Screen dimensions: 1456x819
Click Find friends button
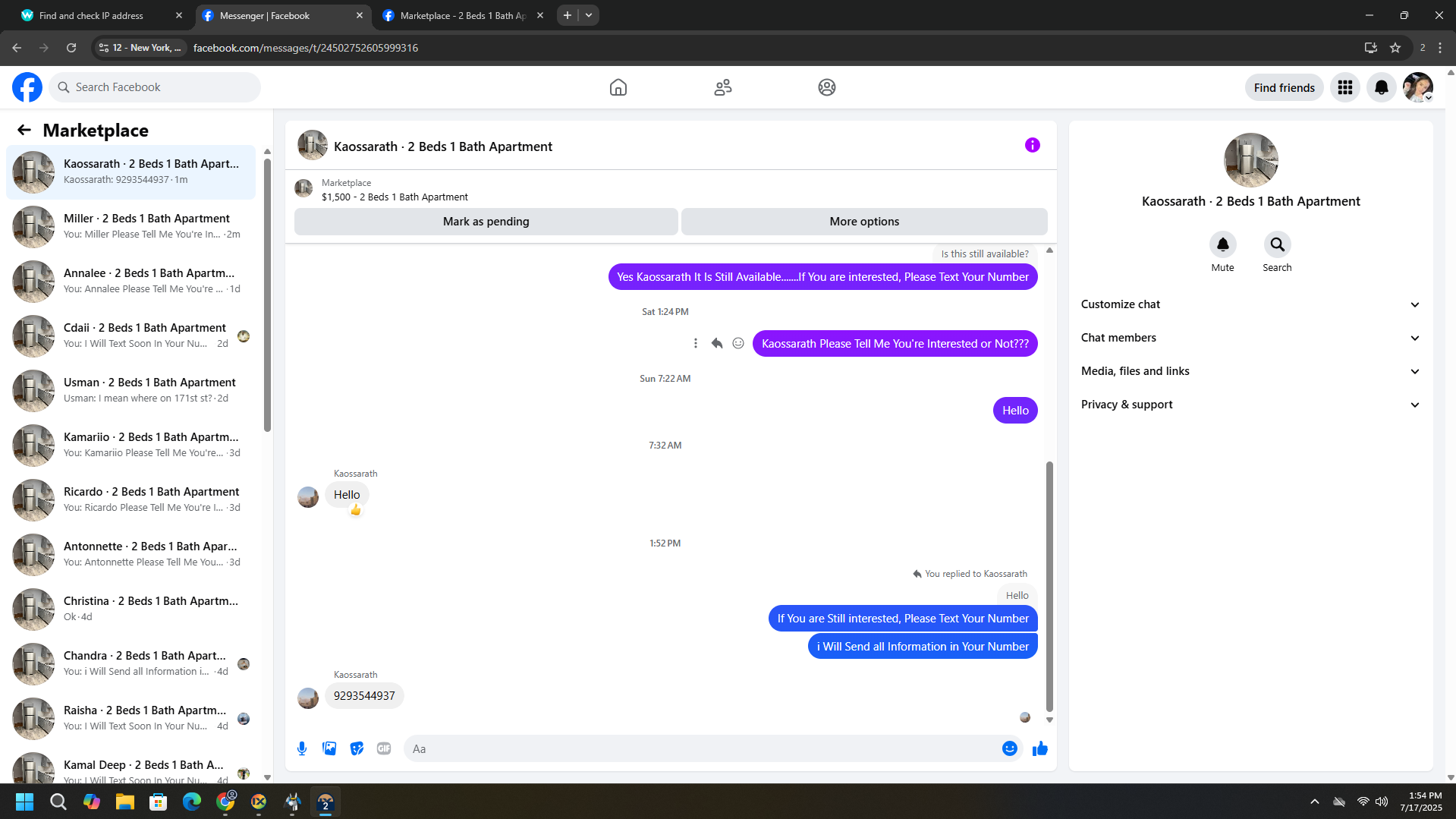point(1285,87)
